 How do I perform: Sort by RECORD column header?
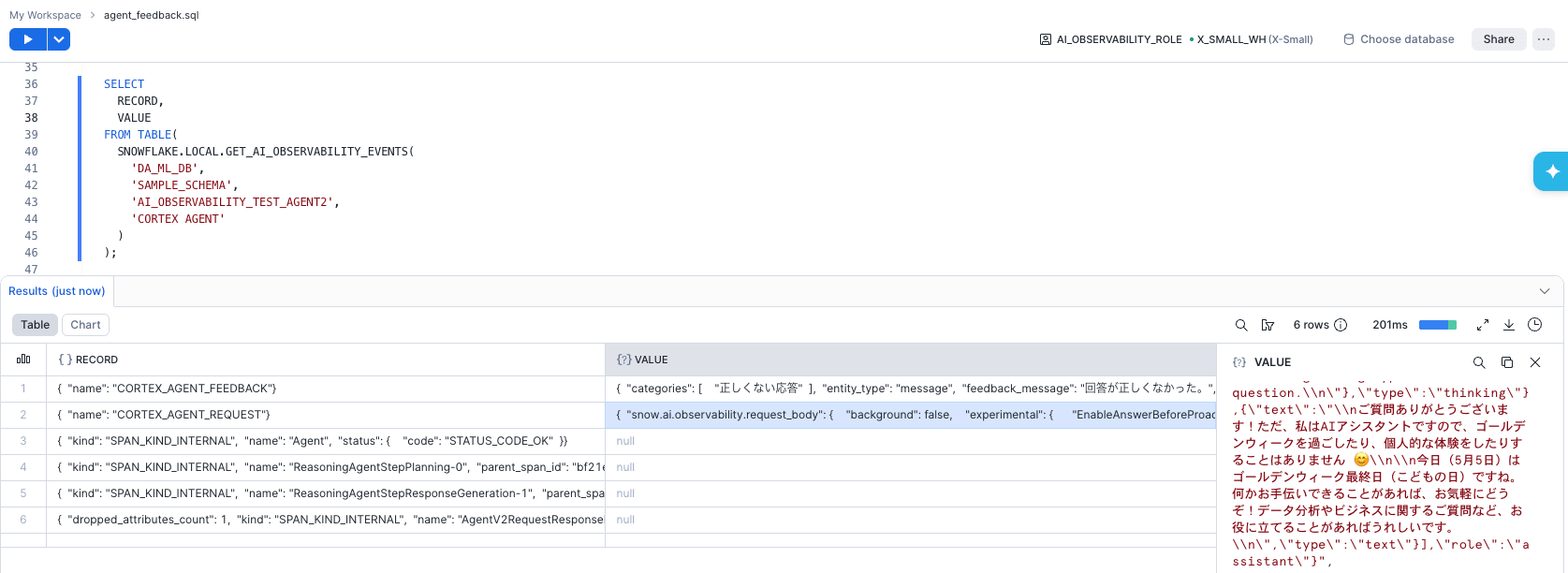coord(326,360)
